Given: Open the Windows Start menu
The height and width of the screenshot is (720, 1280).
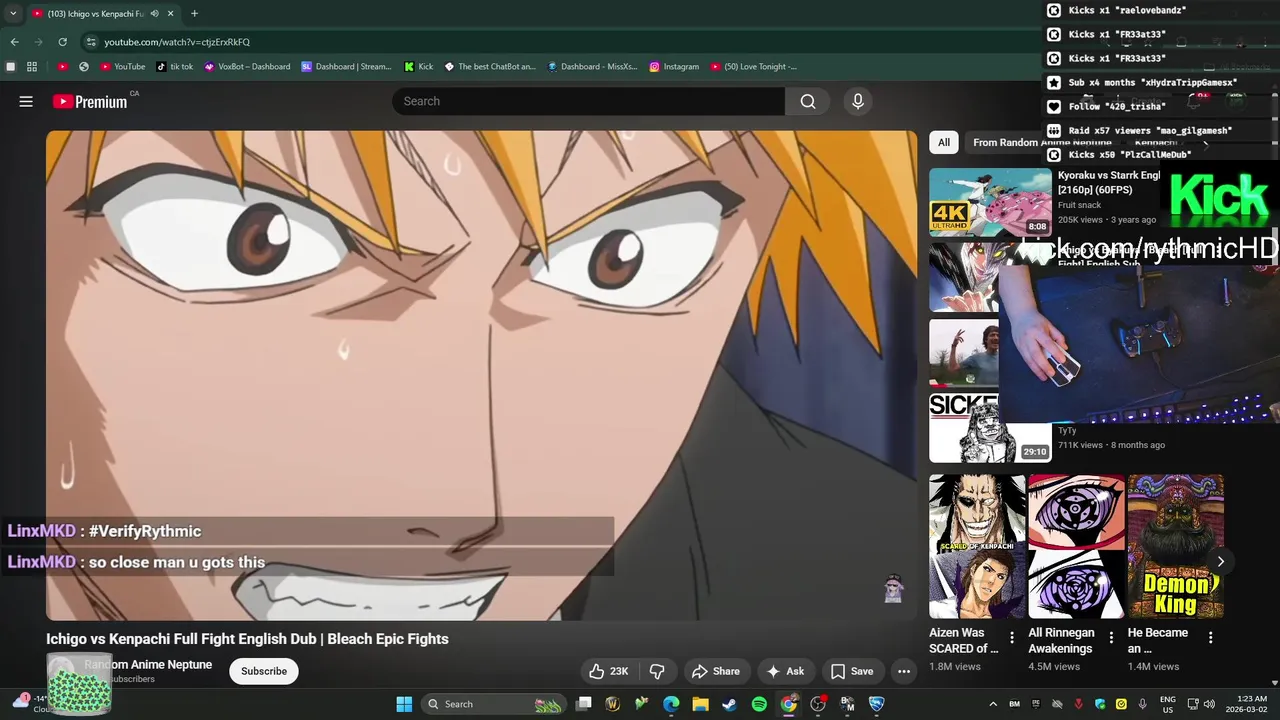Looking at the screenshot, I should tap(404, 704).
